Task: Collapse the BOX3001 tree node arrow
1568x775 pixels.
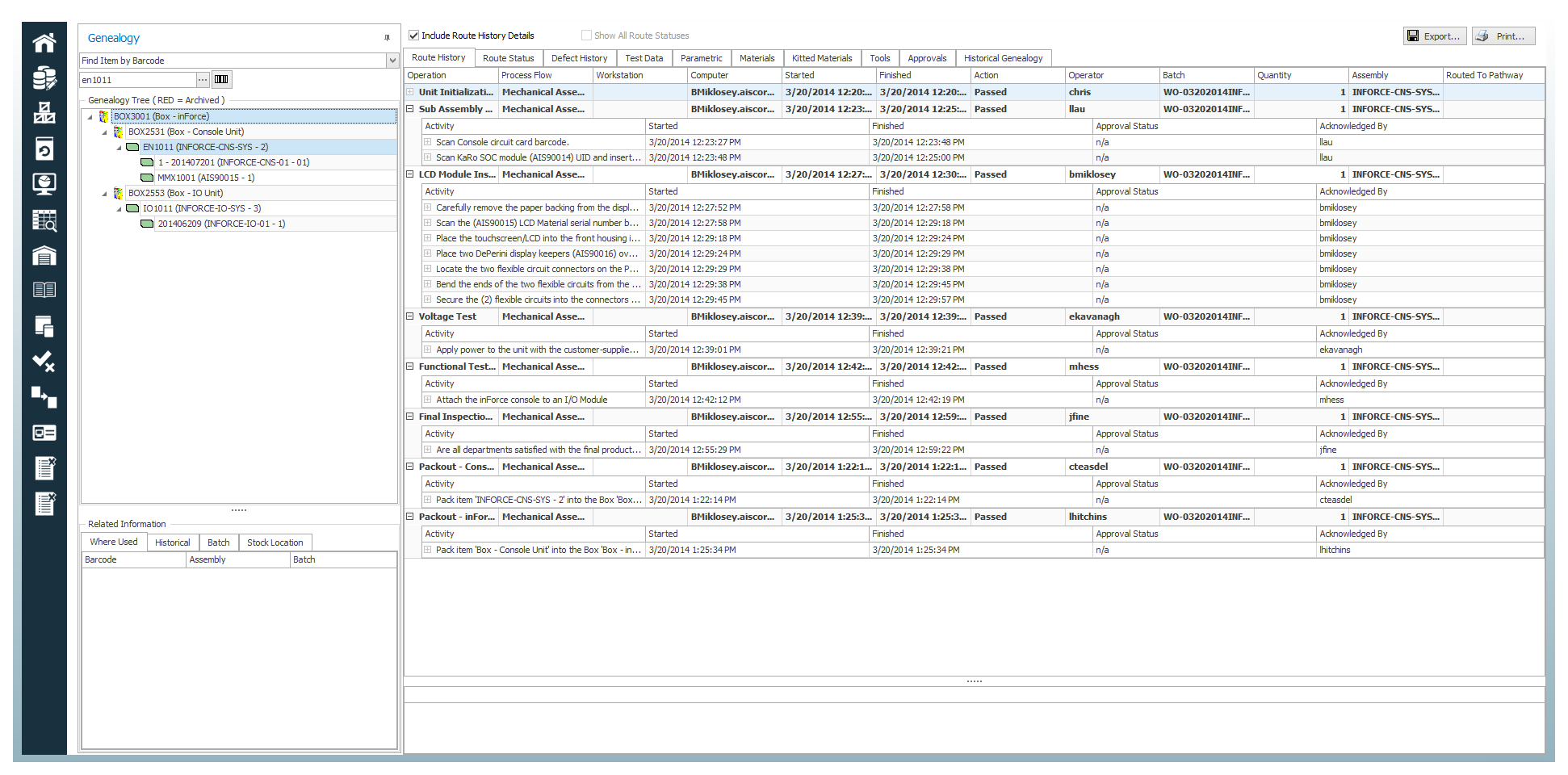Action: coord(90,117)
